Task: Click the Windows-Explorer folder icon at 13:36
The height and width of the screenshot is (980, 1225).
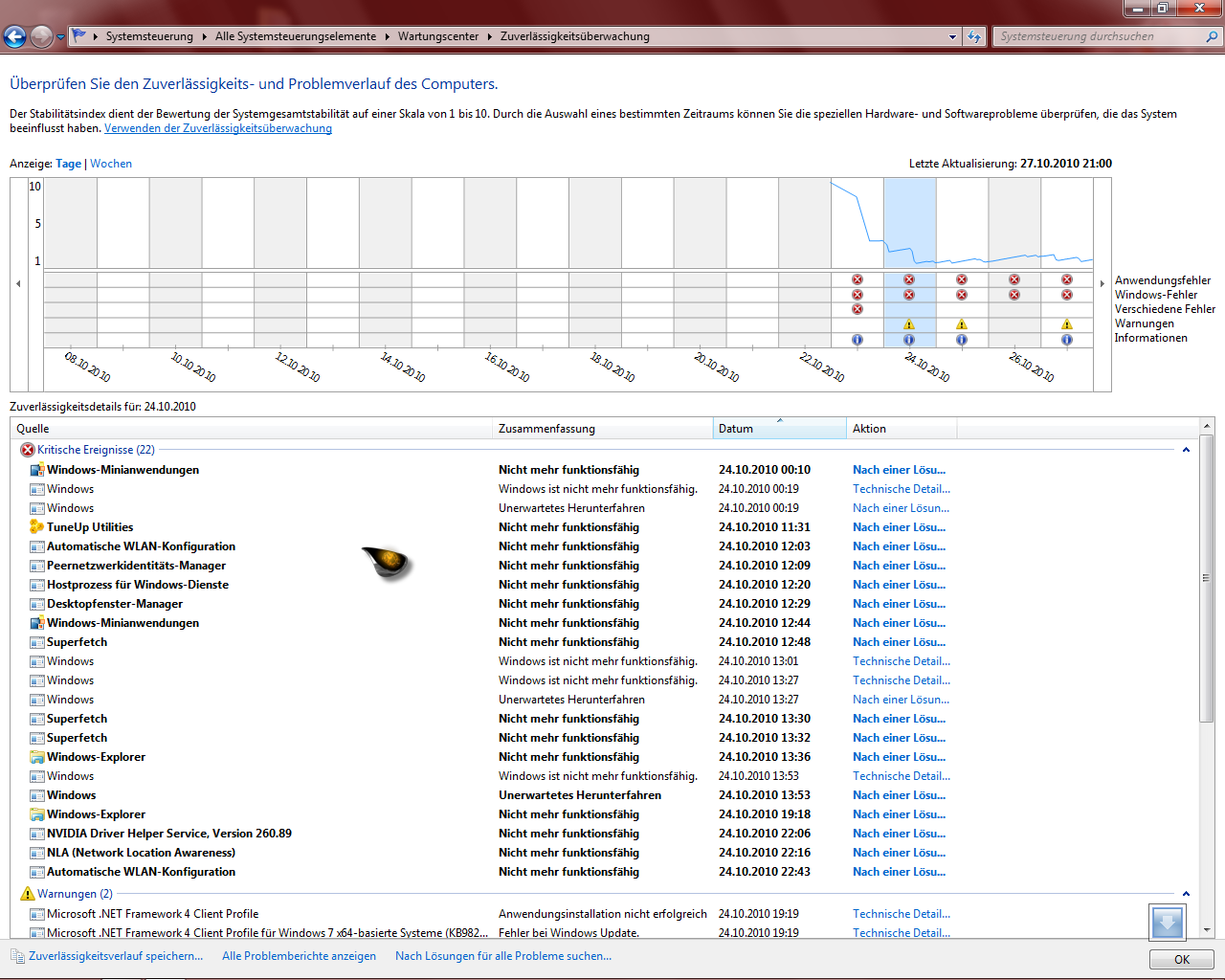Action: tap(37, 757)
